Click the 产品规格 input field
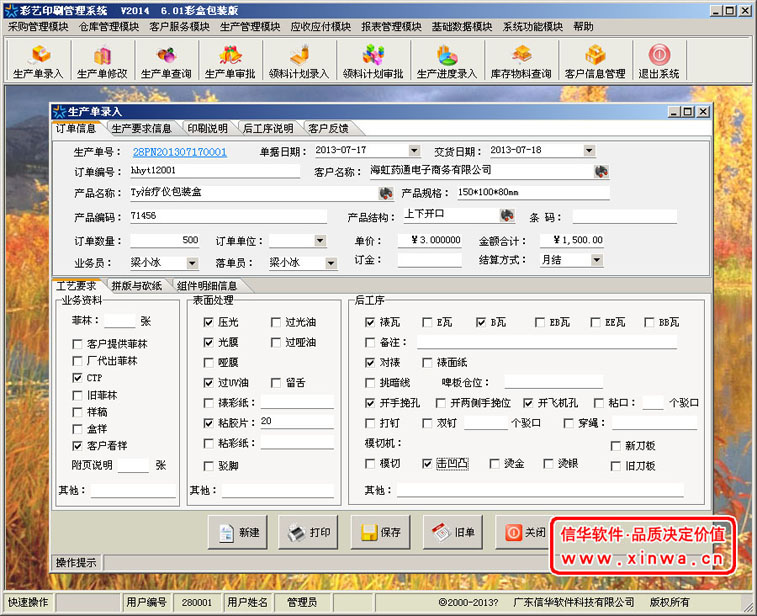 [533, 193]
